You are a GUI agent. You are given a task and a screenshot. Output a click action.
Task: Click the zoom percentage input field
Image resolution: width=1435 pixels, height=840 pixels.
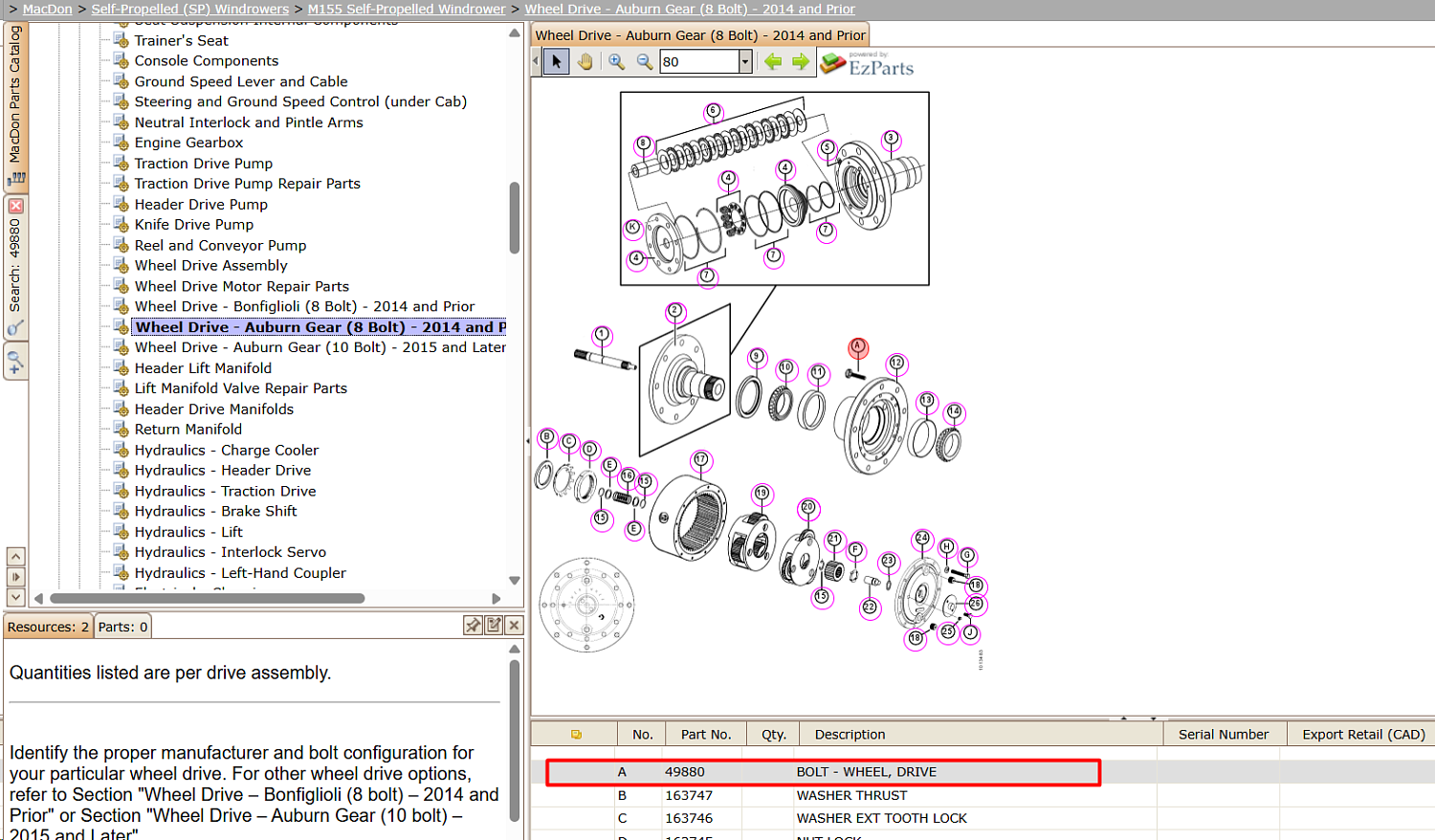click(699, 62)
